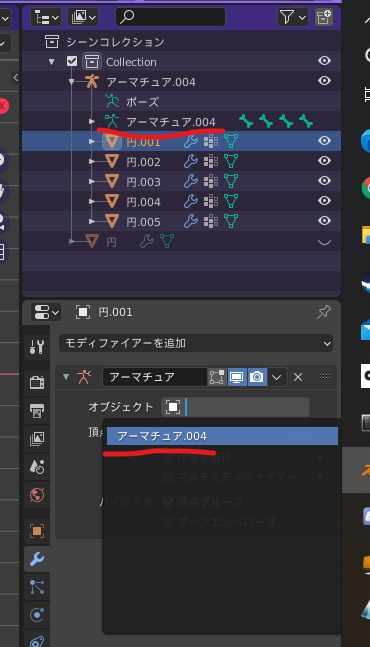The image size is (370, 647).
Task: Open the World properties tab
Action: 37,495
